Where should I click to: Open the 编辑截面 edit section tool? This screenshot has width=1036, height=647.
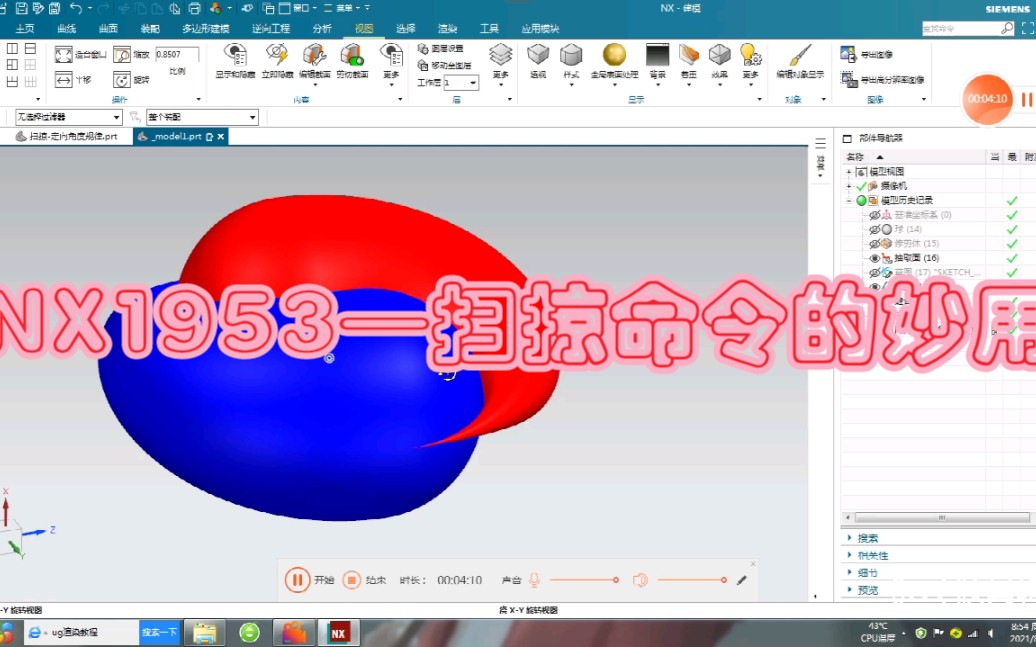point(315,60)
